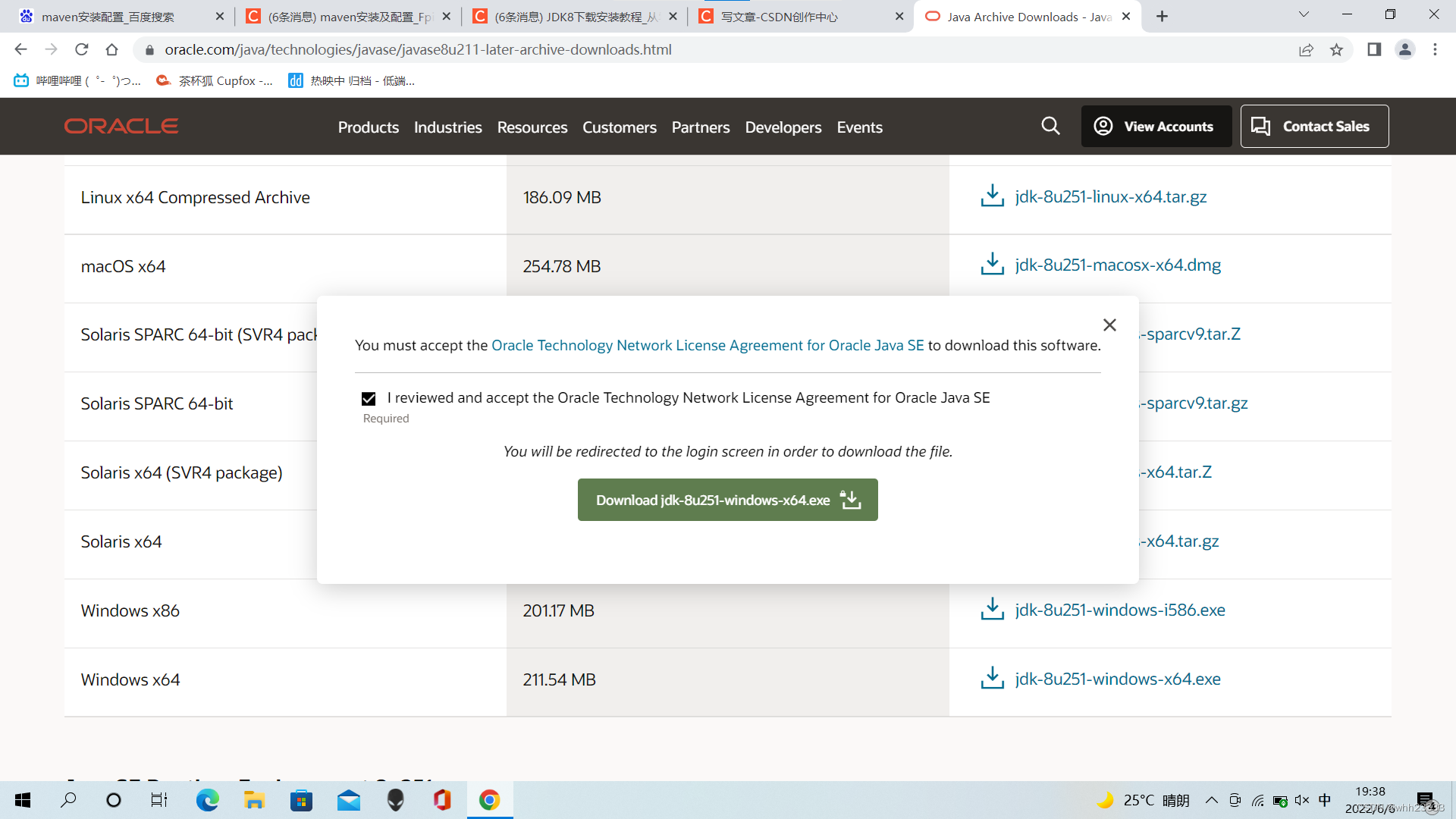Screen dimensions: 1456x819
Task: Click download icon beside macosx-x64.dmg
Action: [992, 264]
